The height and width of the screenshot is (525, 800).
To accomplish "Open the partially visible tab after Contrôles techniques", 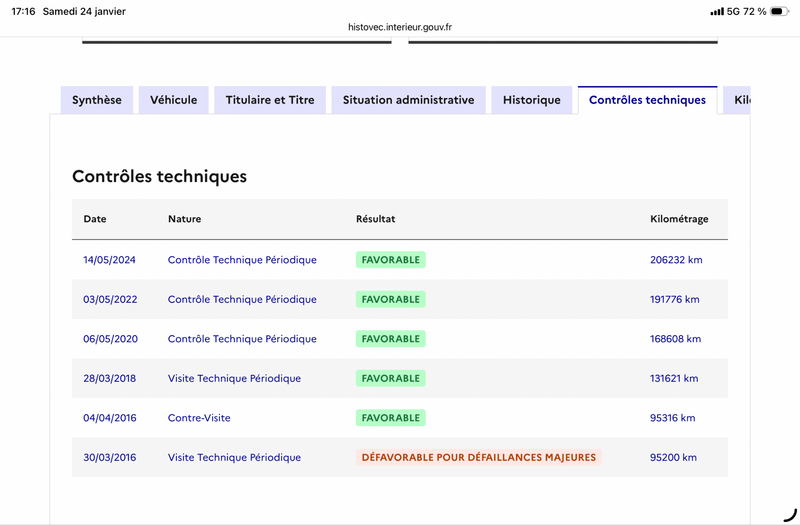I will [739, 100].
